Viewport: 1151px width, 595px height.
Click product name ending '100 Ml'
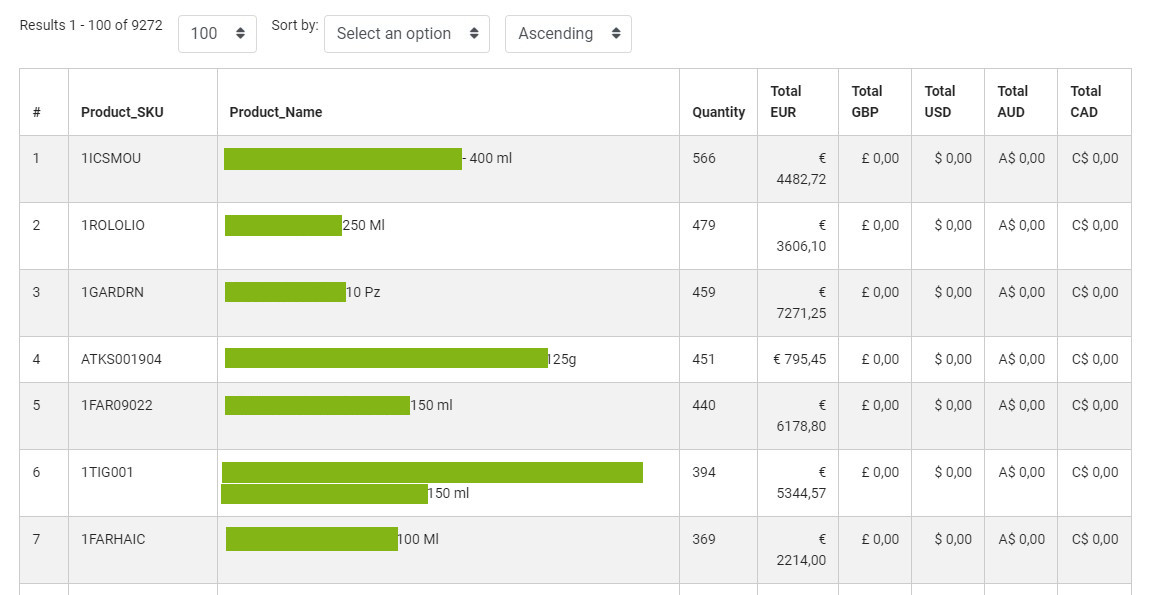point(332,539)
